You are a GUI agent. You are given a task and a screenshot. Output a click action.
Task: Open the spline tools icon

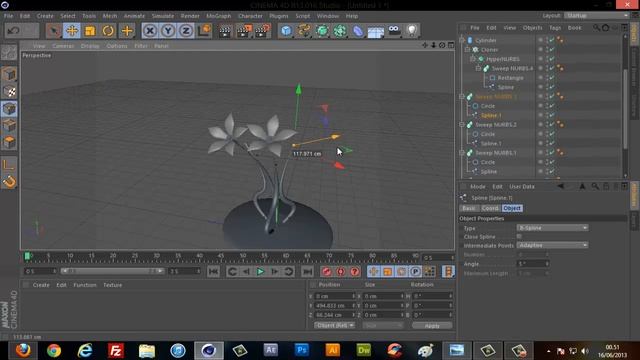304,31
